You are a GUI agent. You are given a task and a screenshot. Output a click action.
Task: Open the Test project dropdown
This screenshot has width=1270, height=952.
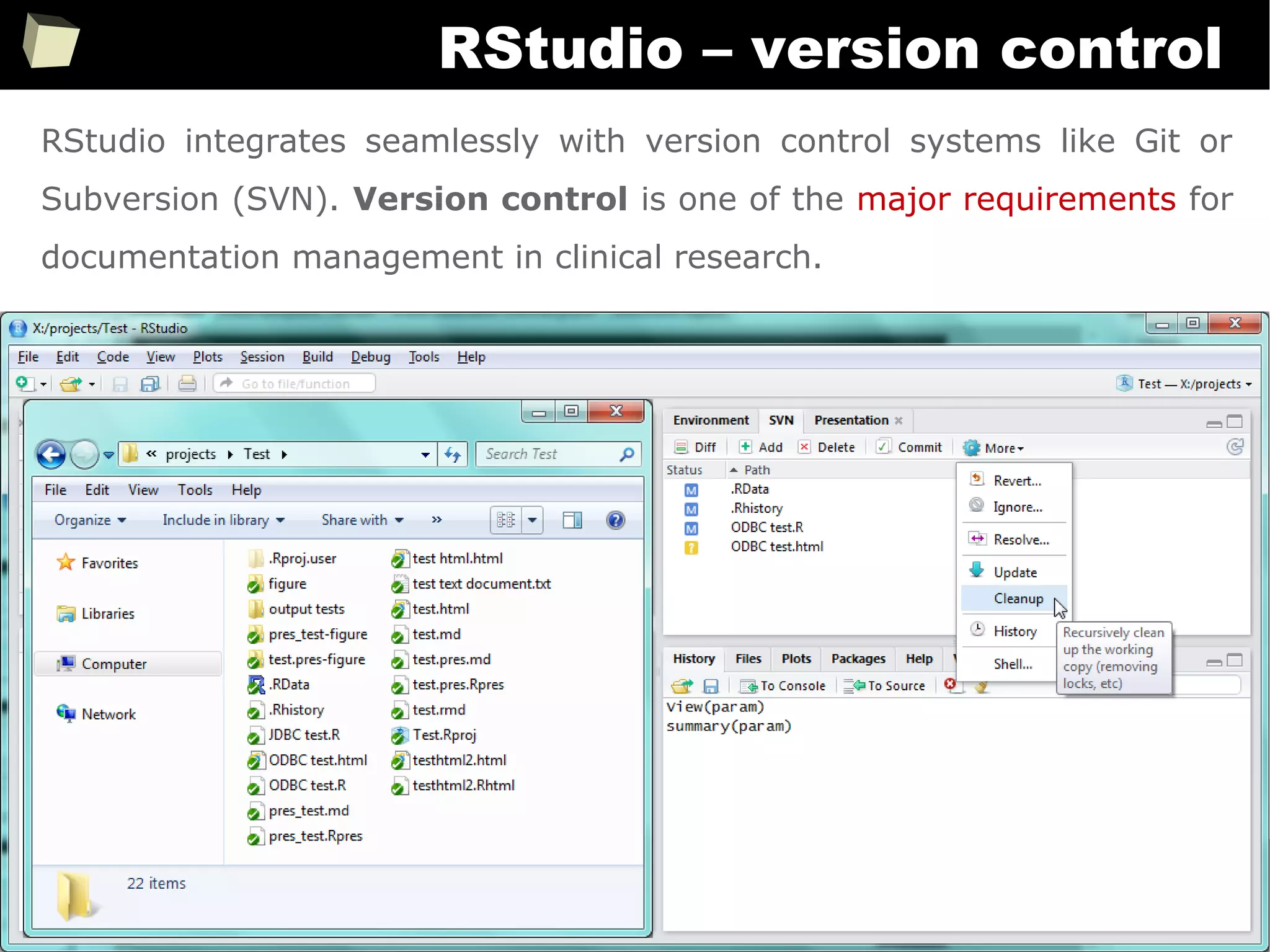pyautogui.click(x=1184, y=384)
